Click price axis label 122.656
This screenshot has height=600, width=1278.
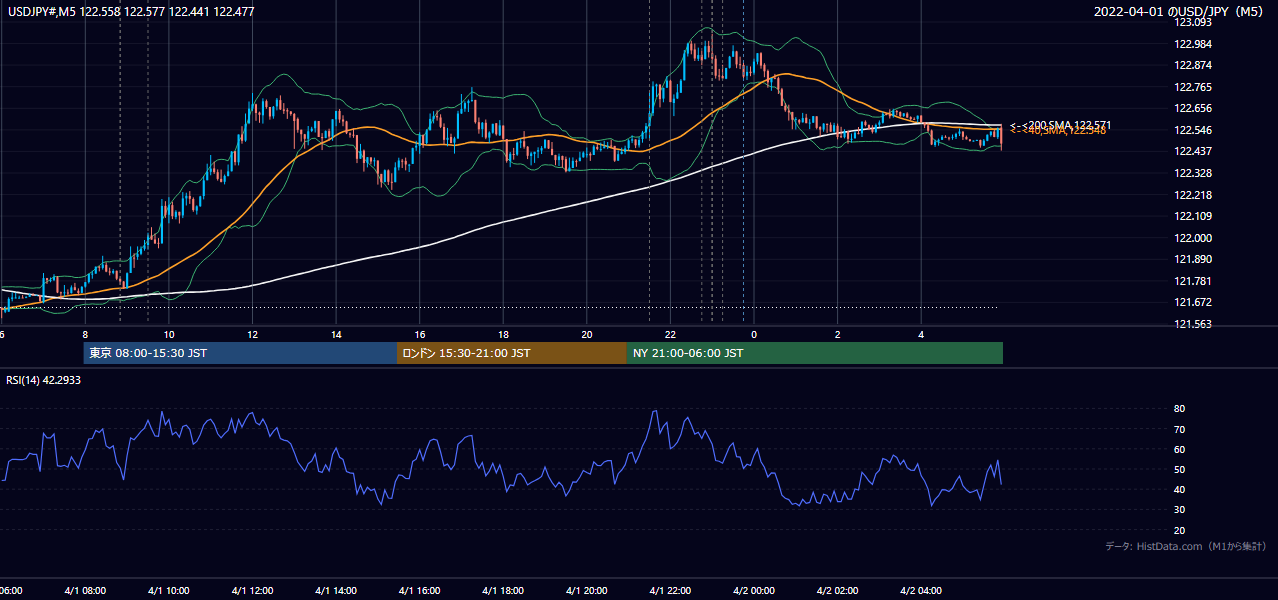(x=1193, y=109)
